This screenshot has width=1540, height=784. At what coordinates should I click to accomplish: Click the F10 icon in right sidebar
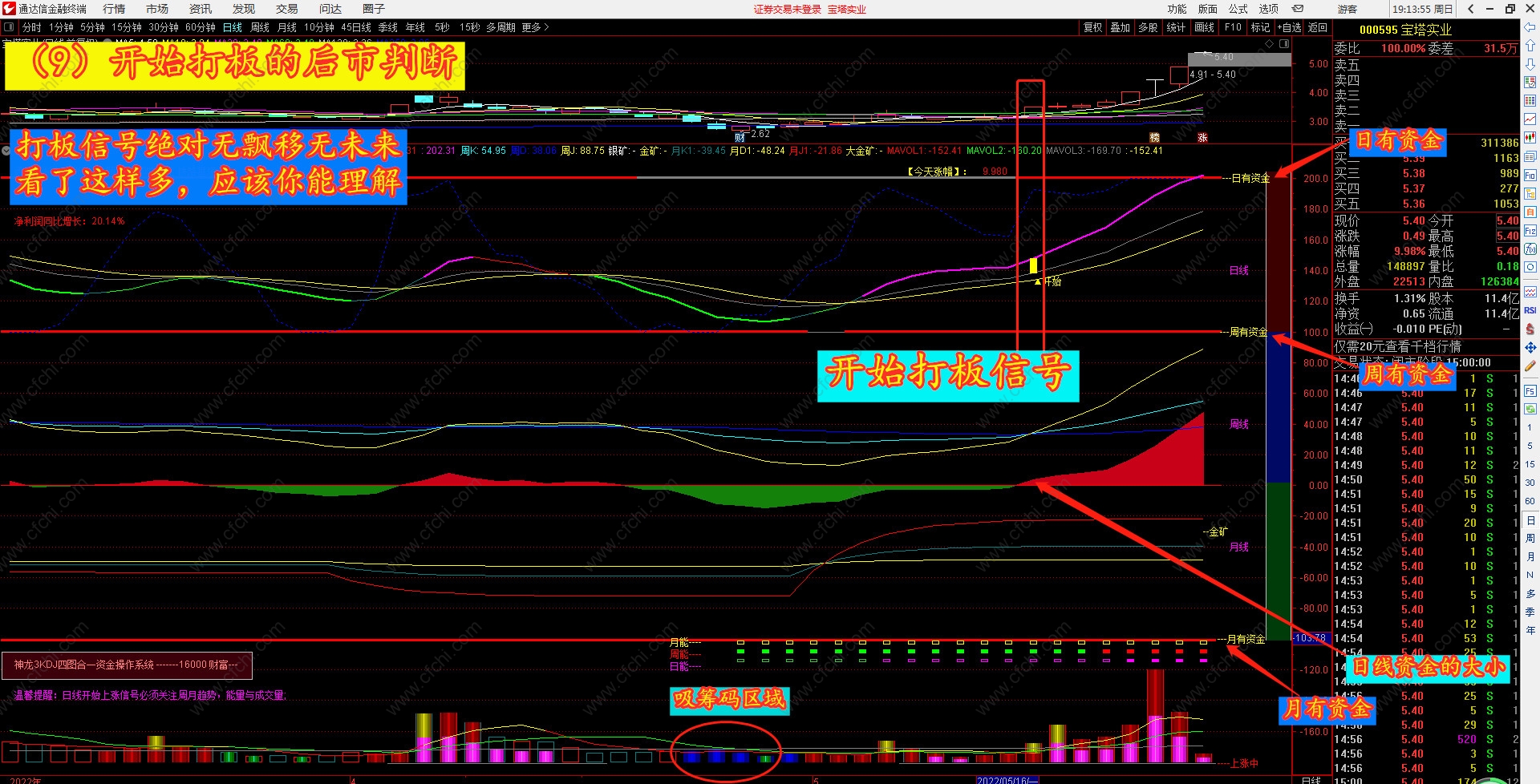pos(1530,176)
